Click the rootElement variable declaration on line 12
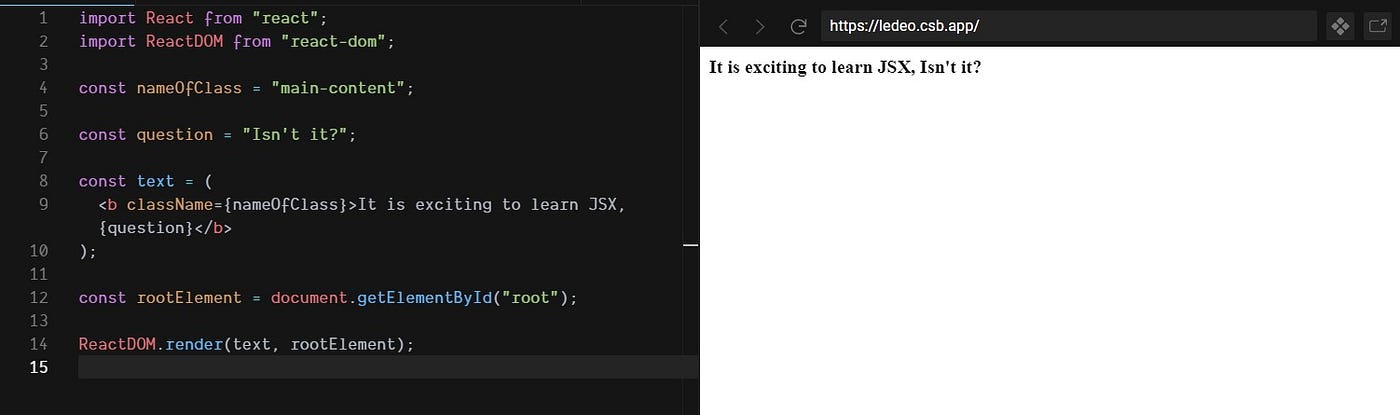 (189, 297)
